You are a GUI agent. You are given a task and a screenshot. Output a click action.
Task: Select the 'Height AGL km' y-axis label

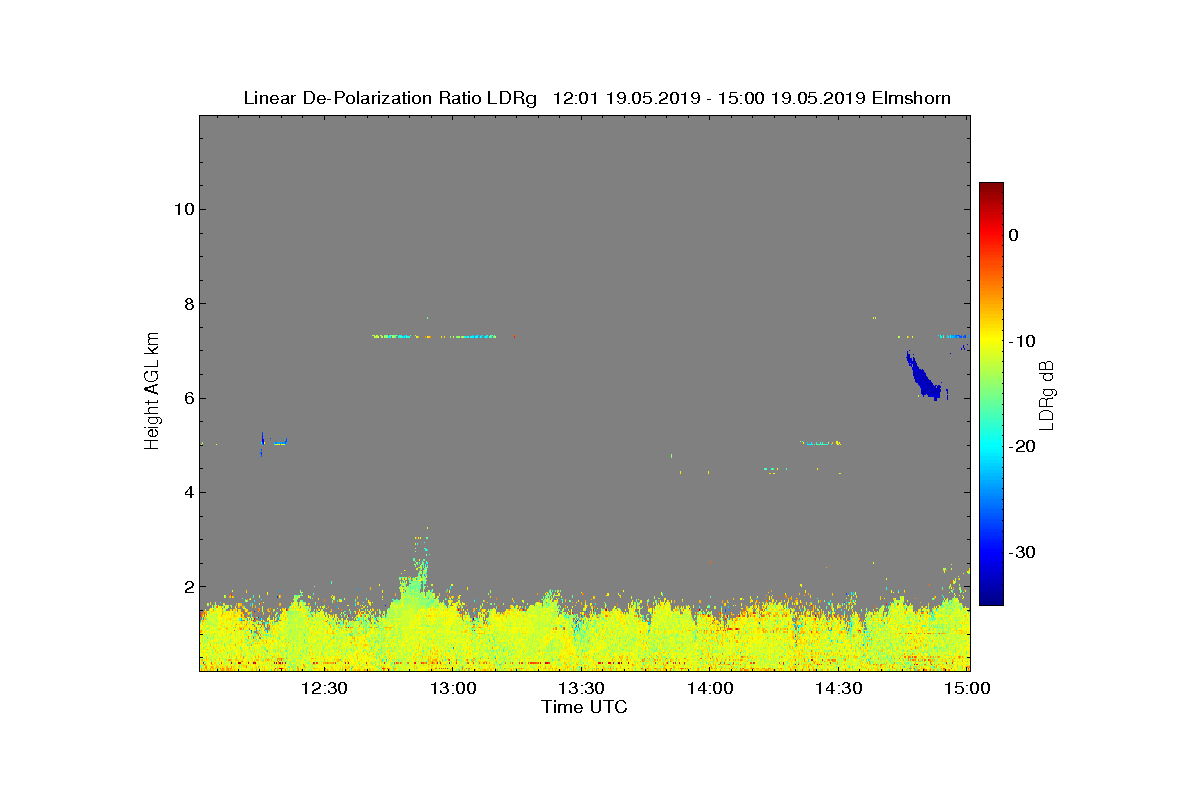click(152, 391)
